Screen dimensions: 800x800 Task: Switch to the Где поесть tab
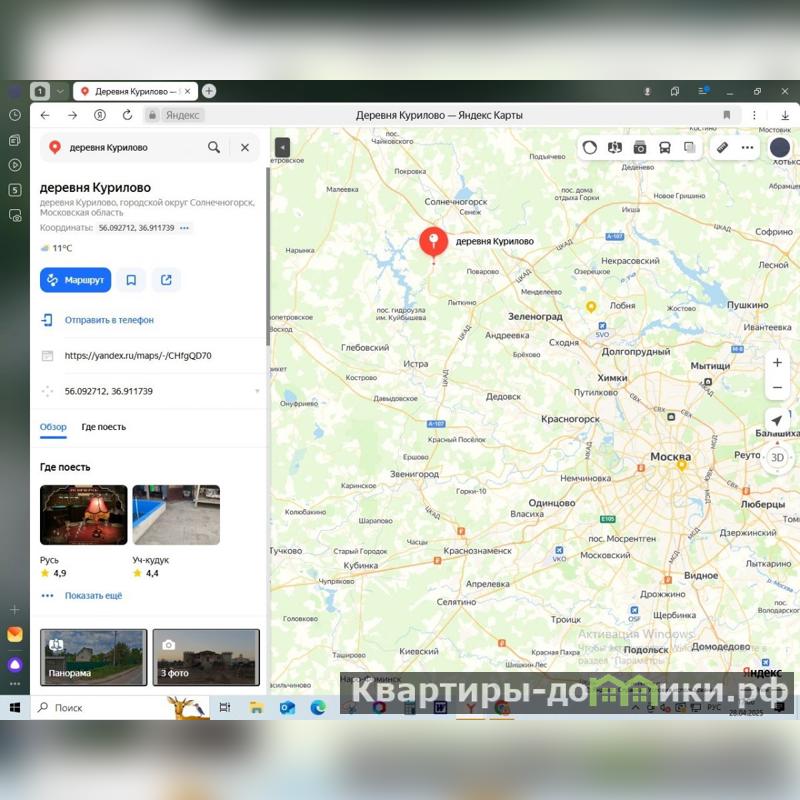pyautogui.click(x=104, y=427)
